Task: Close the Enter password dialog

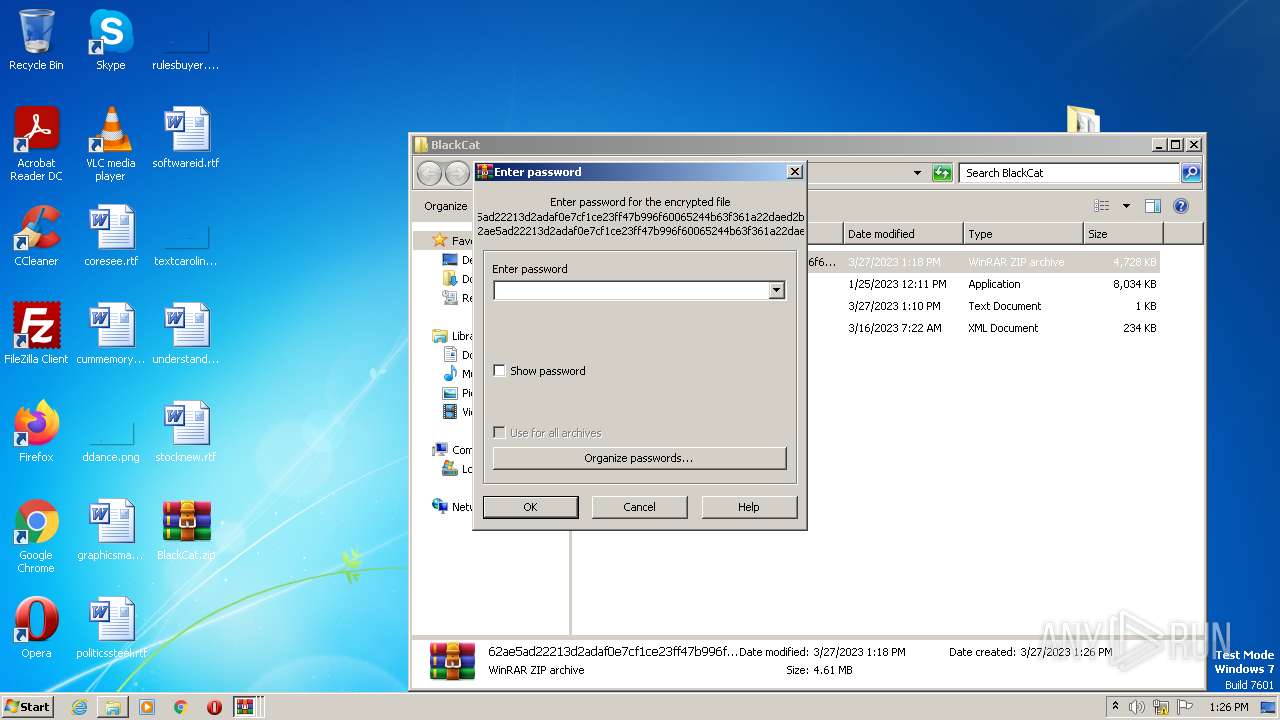Action: point(795,172)
